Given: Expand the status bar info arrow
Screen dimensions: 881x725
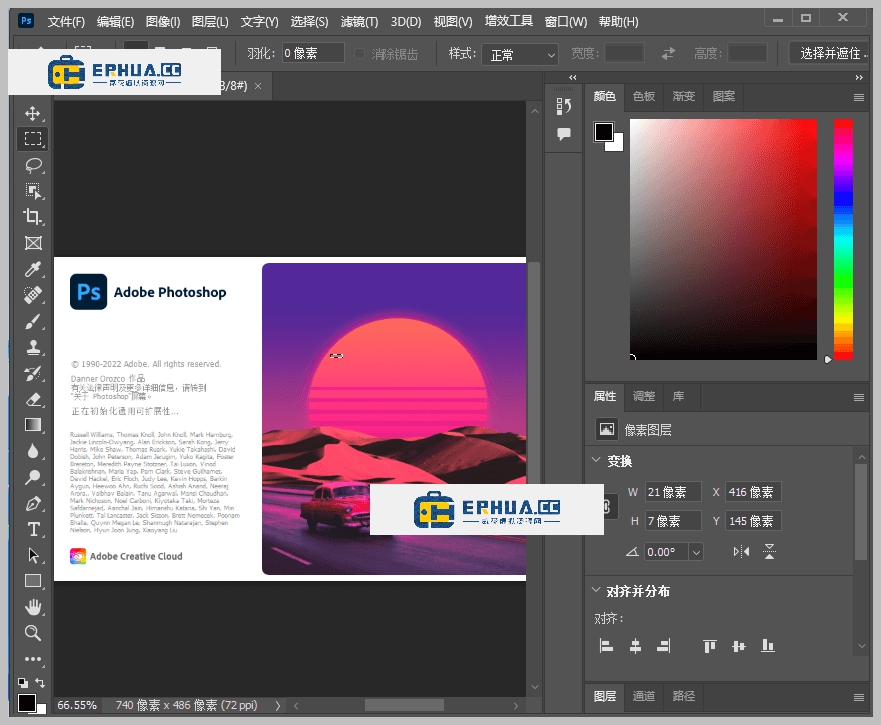Looking at the screenshot, I should (x=278, y=705).
